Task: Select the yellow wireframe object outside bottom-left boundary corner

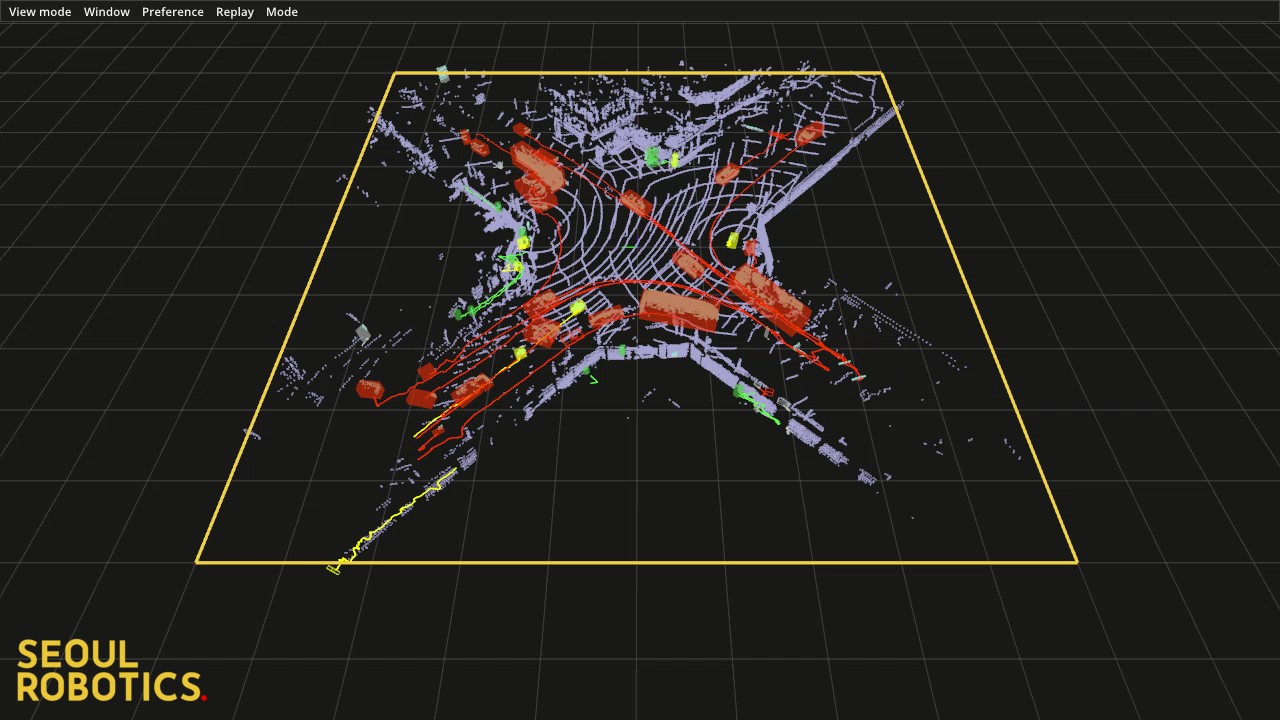Action: click(x=334, y=569)
